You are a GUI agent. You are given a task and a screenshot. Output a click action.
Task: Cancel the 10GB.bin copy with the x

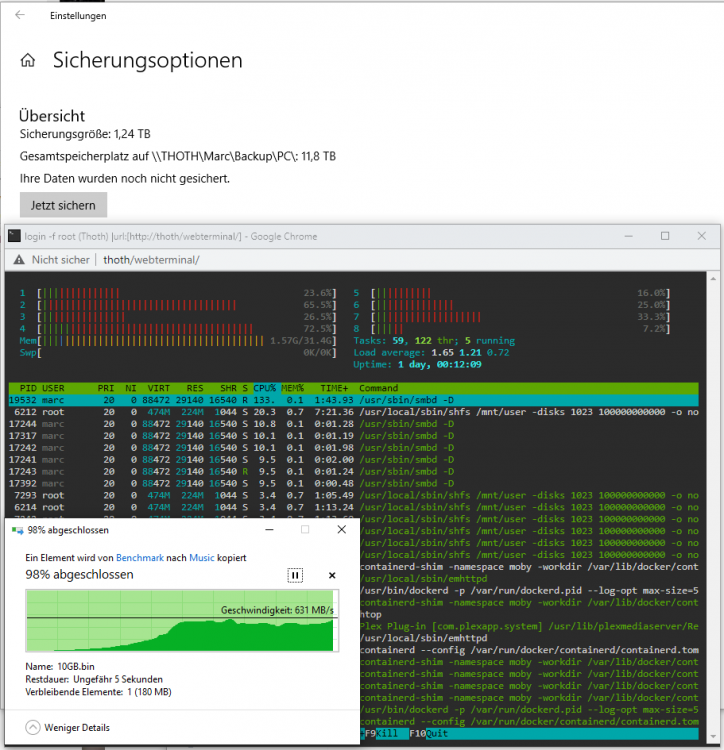[x=332, y=575]
